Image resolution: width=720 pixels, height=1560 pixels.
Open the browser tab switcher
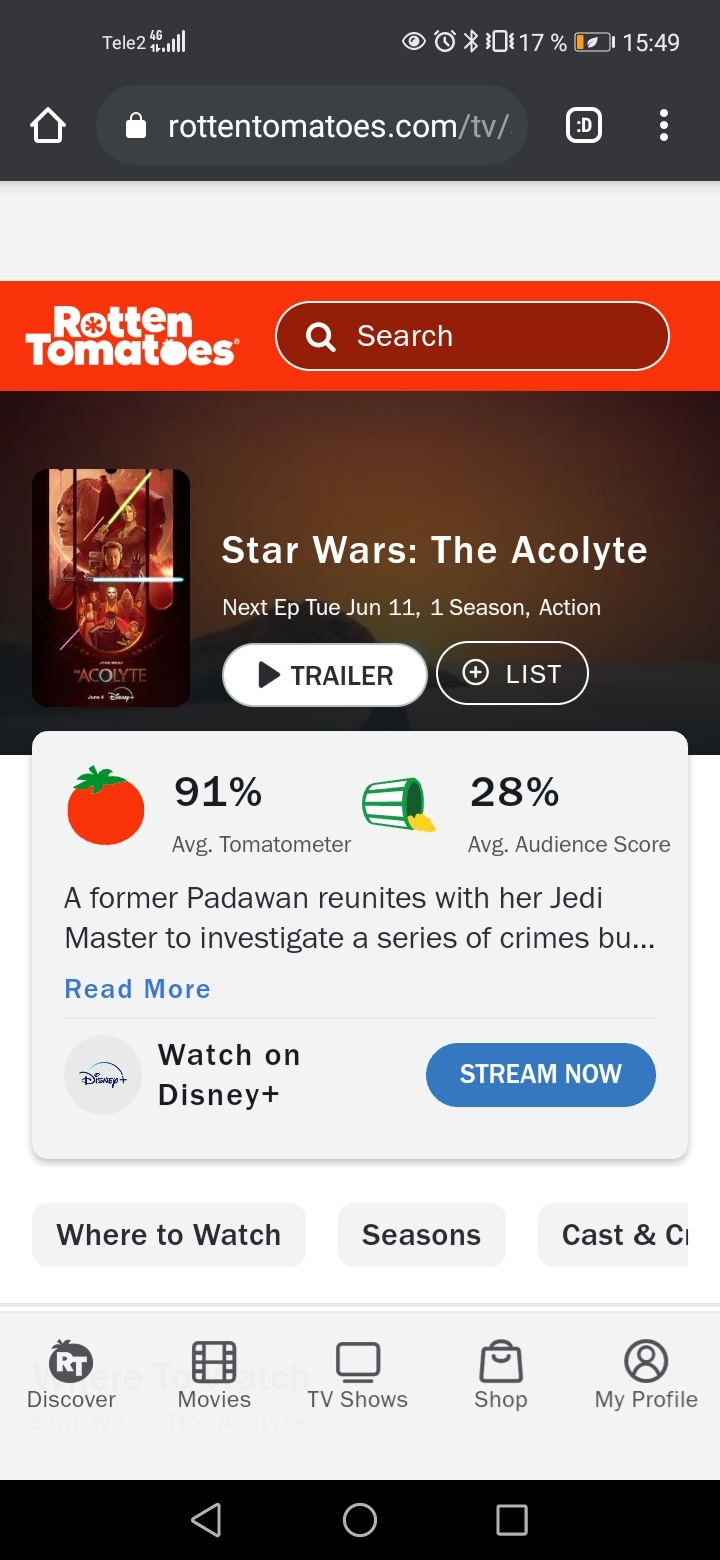(x=584, y=126)
